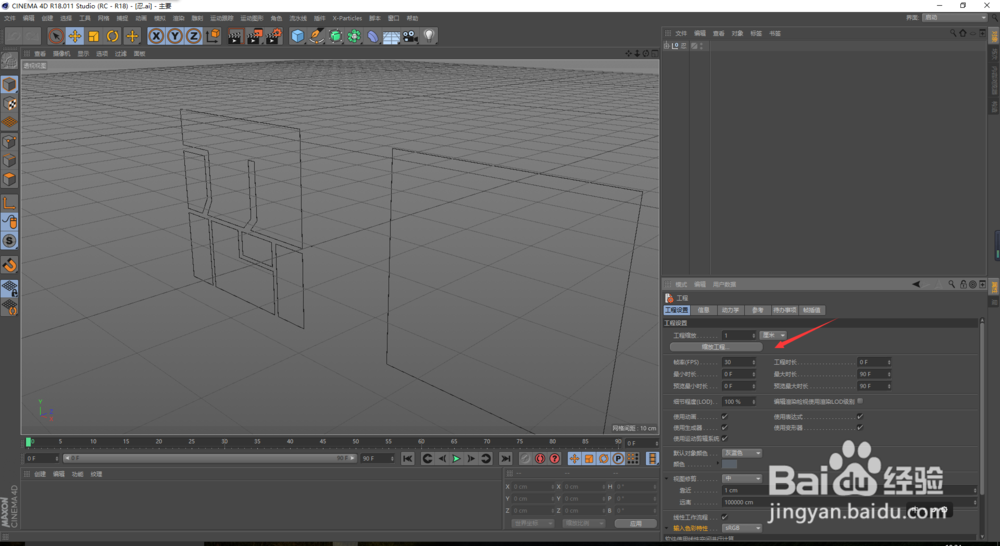Screen dimensions: 1000x546
Task: Open the X-Particles menu
Action: 347,18
